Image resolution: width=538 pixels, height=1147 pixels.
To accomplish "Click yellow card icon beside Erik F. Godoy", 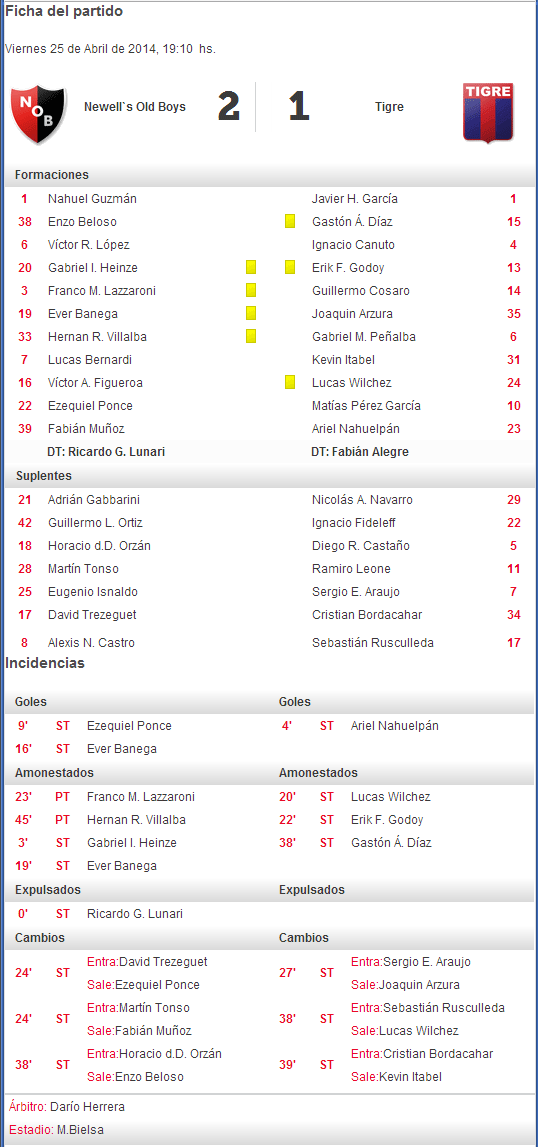I will (x=290, y=267).
